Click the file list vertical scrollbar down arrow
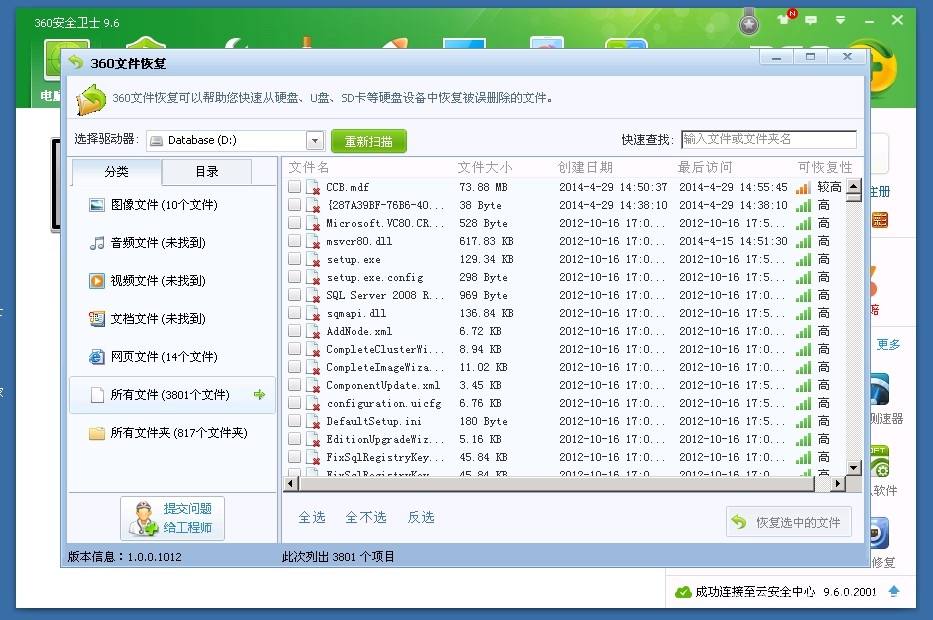 [853, 467]
